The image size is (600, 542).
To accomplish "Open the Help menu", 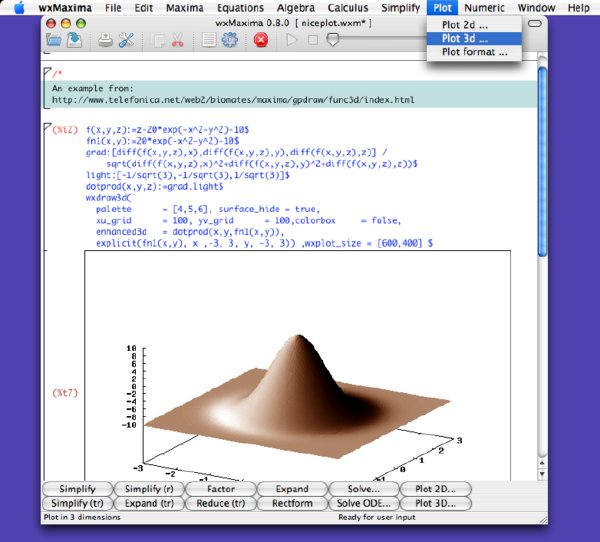I will tap(578, 8).
